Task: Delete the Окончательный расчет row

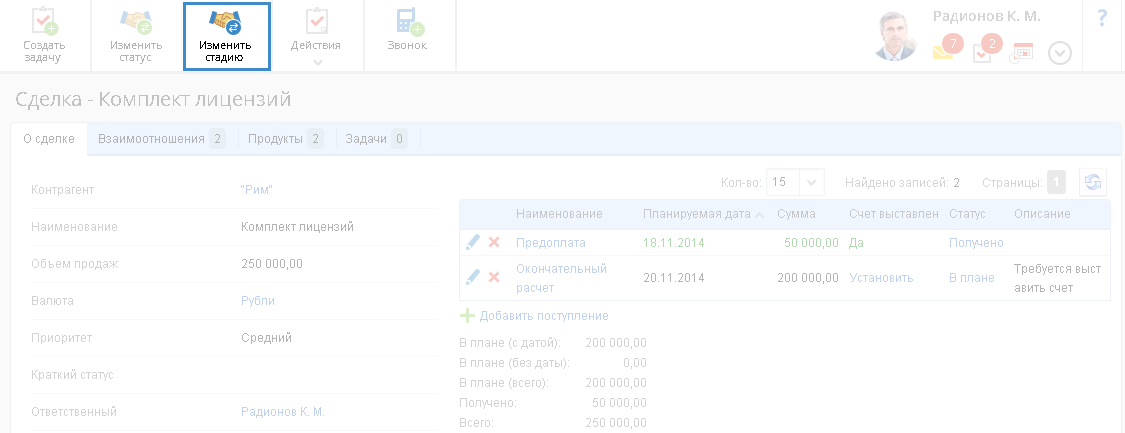Action: (494, 277)
